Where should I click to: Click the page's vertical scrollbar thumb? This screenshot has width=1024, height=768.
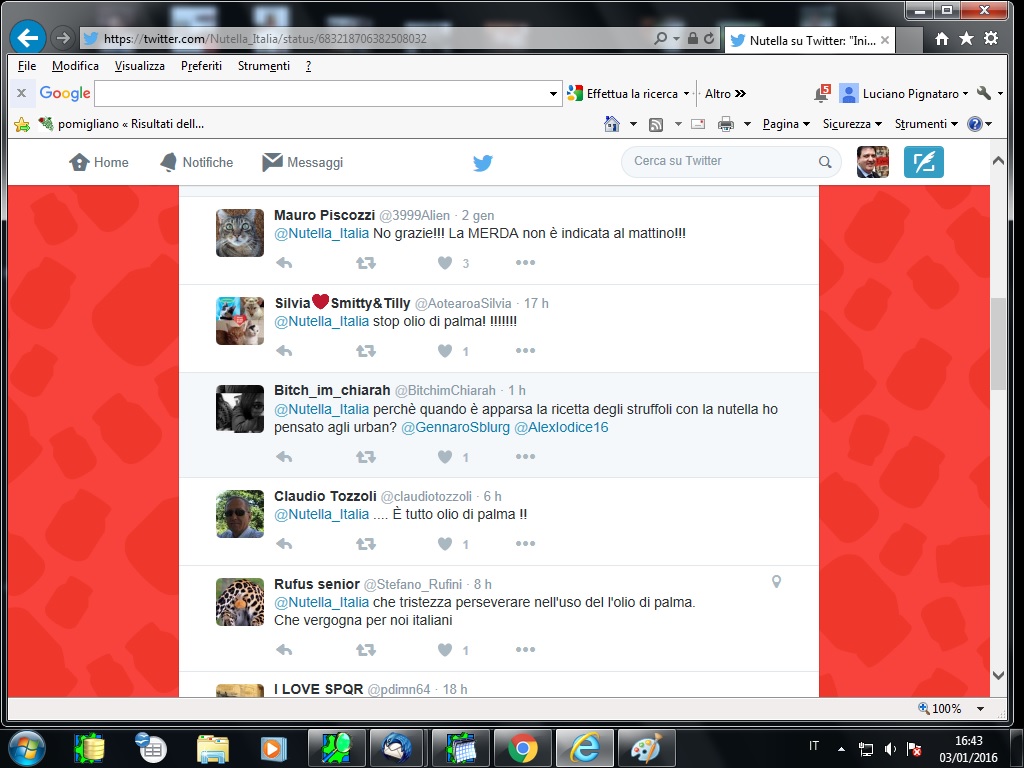click(998, 343)
